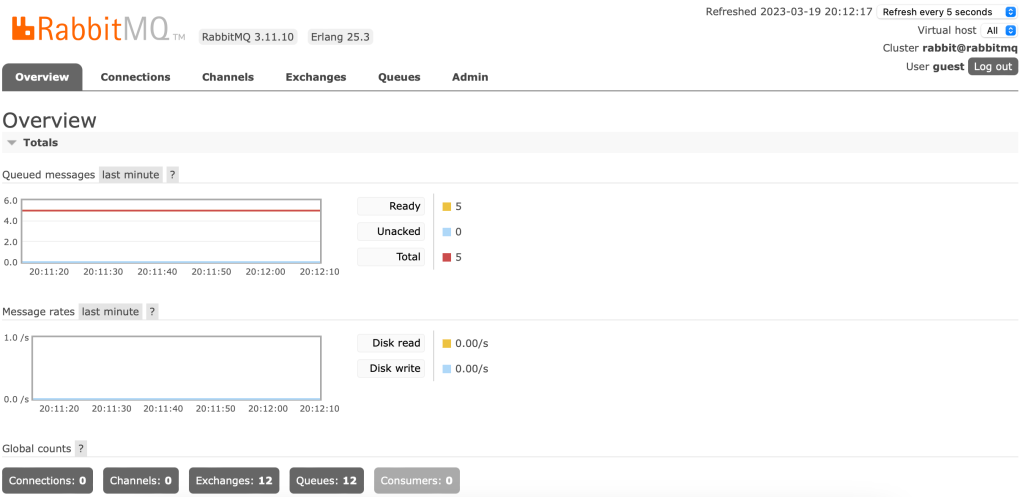This screenshot has height=497, width=1023.
Task: Select the Admin tab
Action: pos(470,77)
